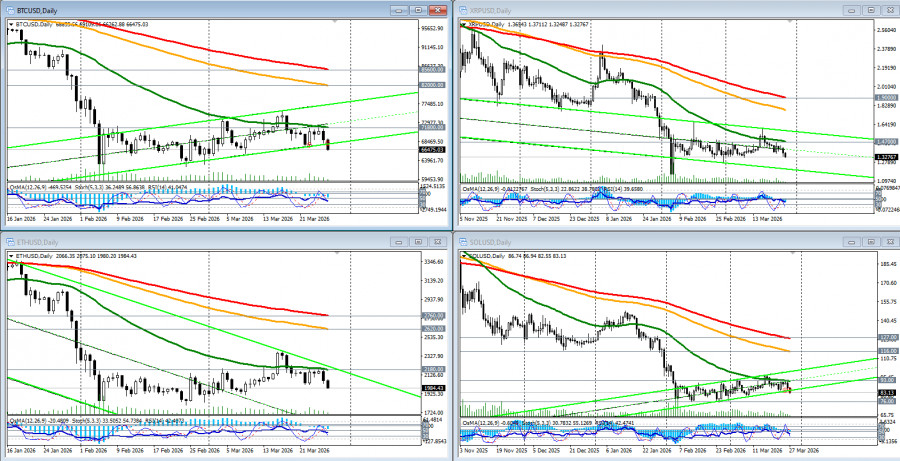Click the 1984.43 current price label on ETHUSD
The height and width of the screenshot is (461, 900).
(x=431, y=388)
